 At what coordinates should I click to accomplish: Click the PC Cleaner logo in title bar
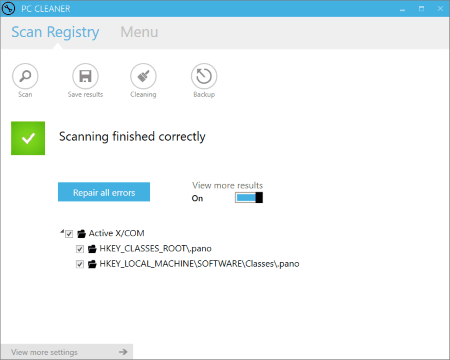click(x=8, y=8)
